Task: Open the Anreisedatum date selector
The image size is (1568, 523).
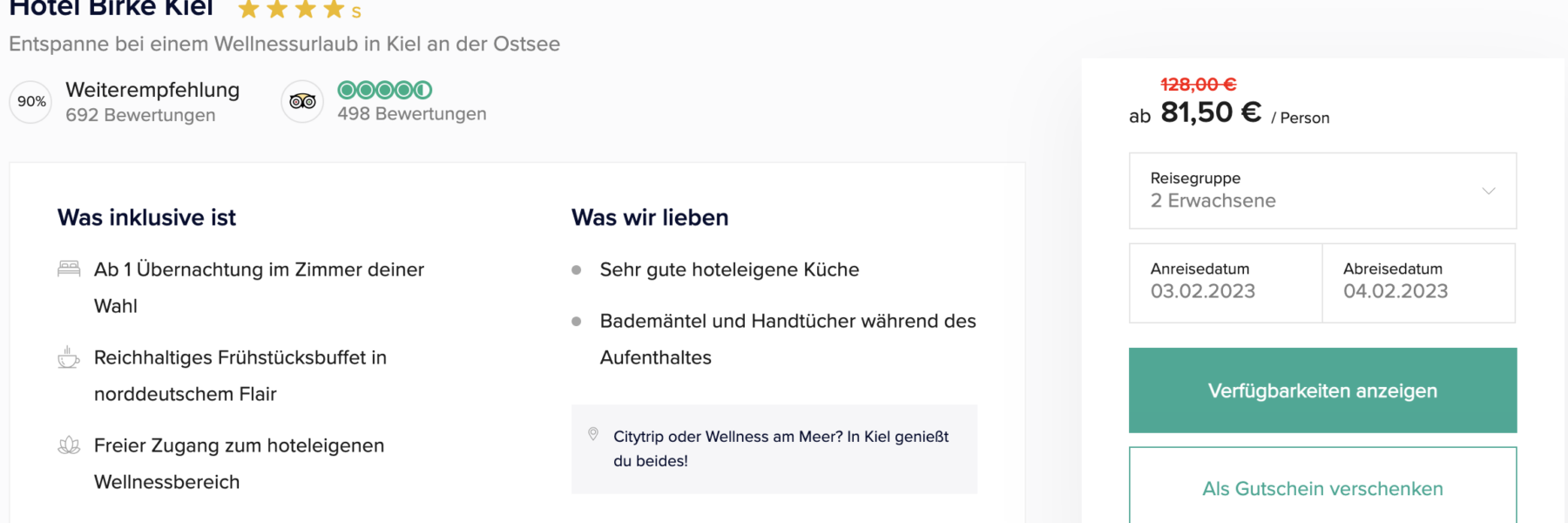Action: pyautogui.click(x=1224, y=282)
